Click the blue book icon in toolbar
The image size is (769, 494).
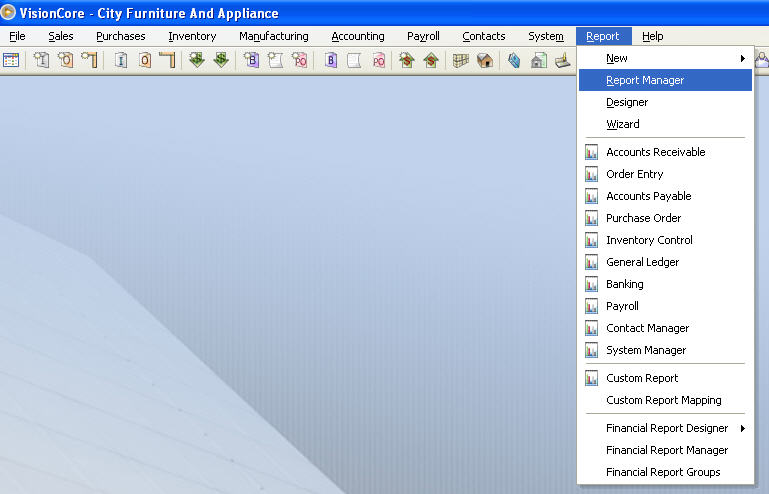point(514,60)
